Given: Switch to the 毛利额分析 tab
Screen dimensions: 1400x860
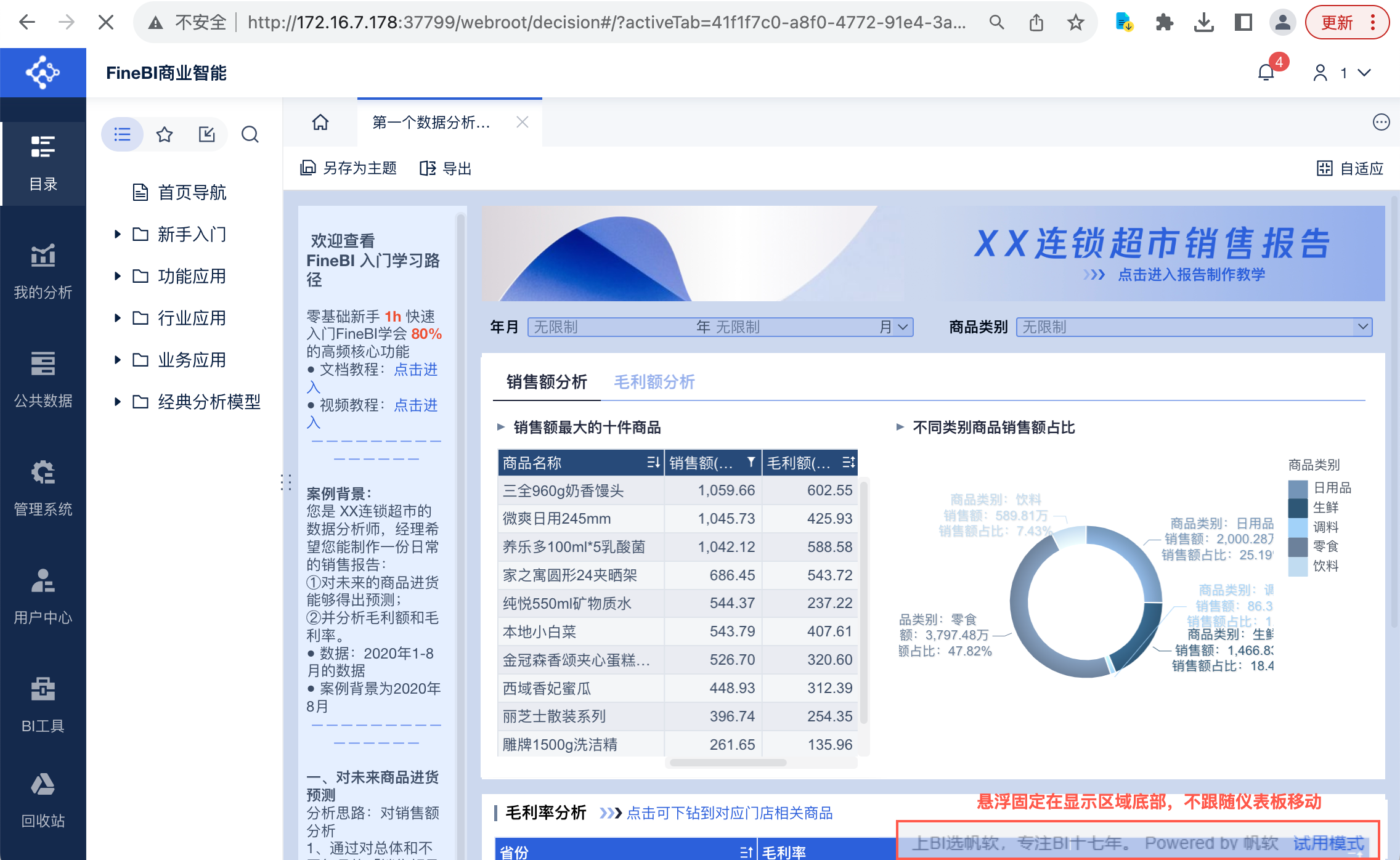Looking at the screenshot, I should [x=654, y=382].
